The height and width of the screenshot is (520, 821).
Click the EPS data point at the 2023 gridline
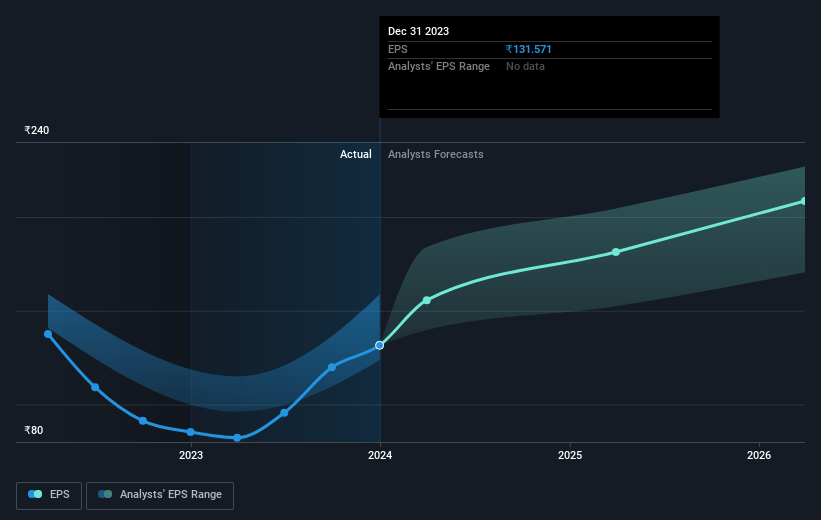[x=191, y=432]
